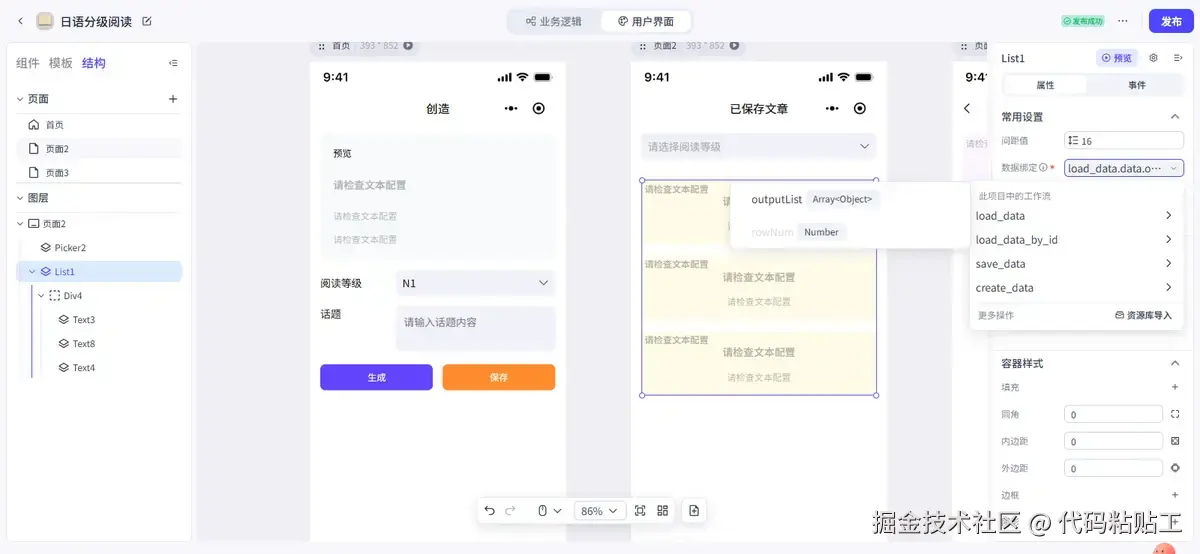Open the three-dot more menu near 发布
The width and height of the screenshot is (1200, 554).
[x=1123, y=21]
